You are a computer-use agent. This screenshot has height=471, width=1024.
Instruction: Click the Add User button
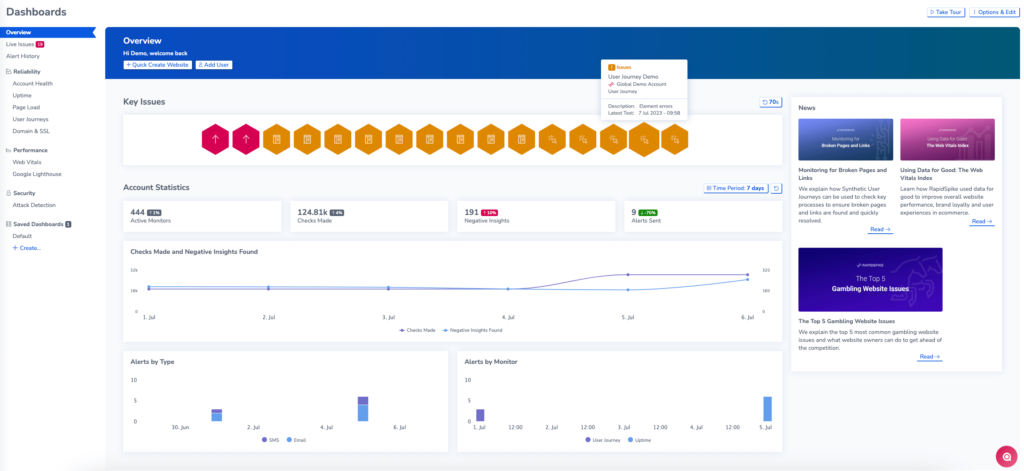214,65
